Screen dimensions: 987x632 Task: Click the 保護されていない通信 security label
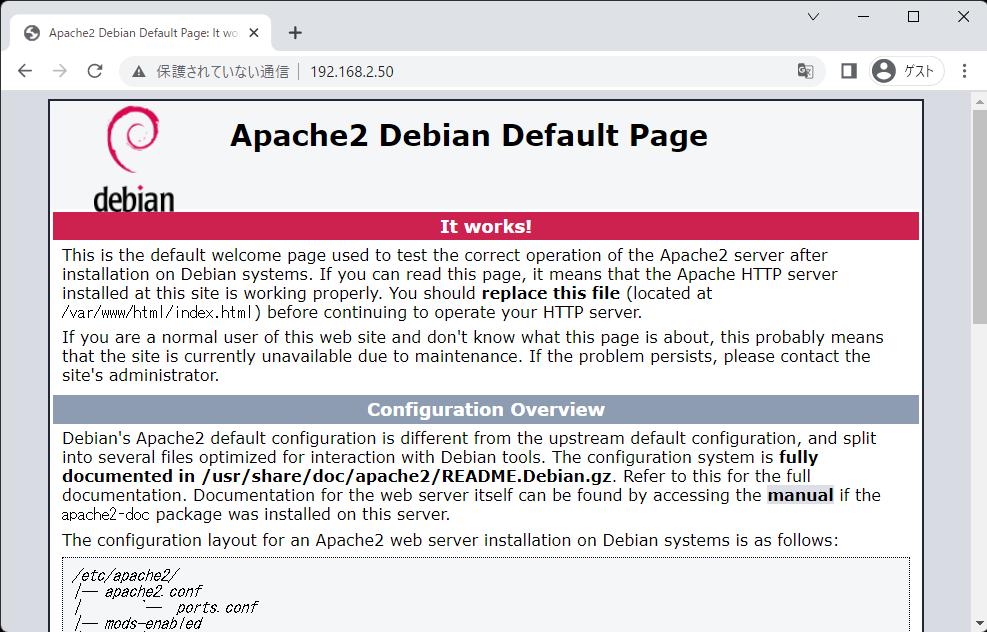pos(223,72)
